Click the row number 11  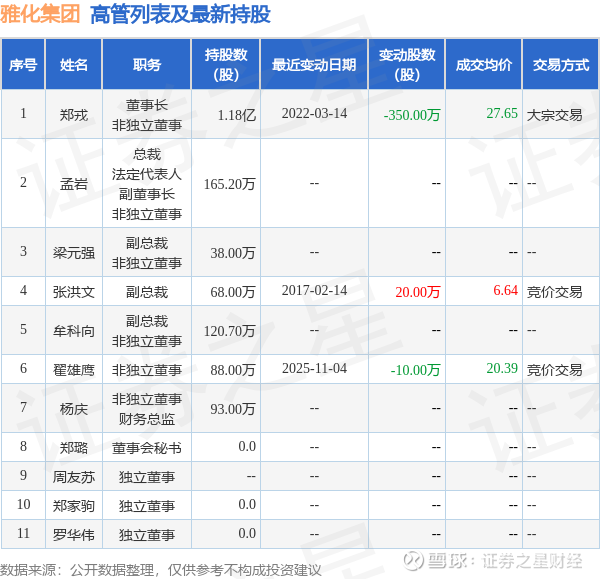pyautogui.click(x=23, y=533)
